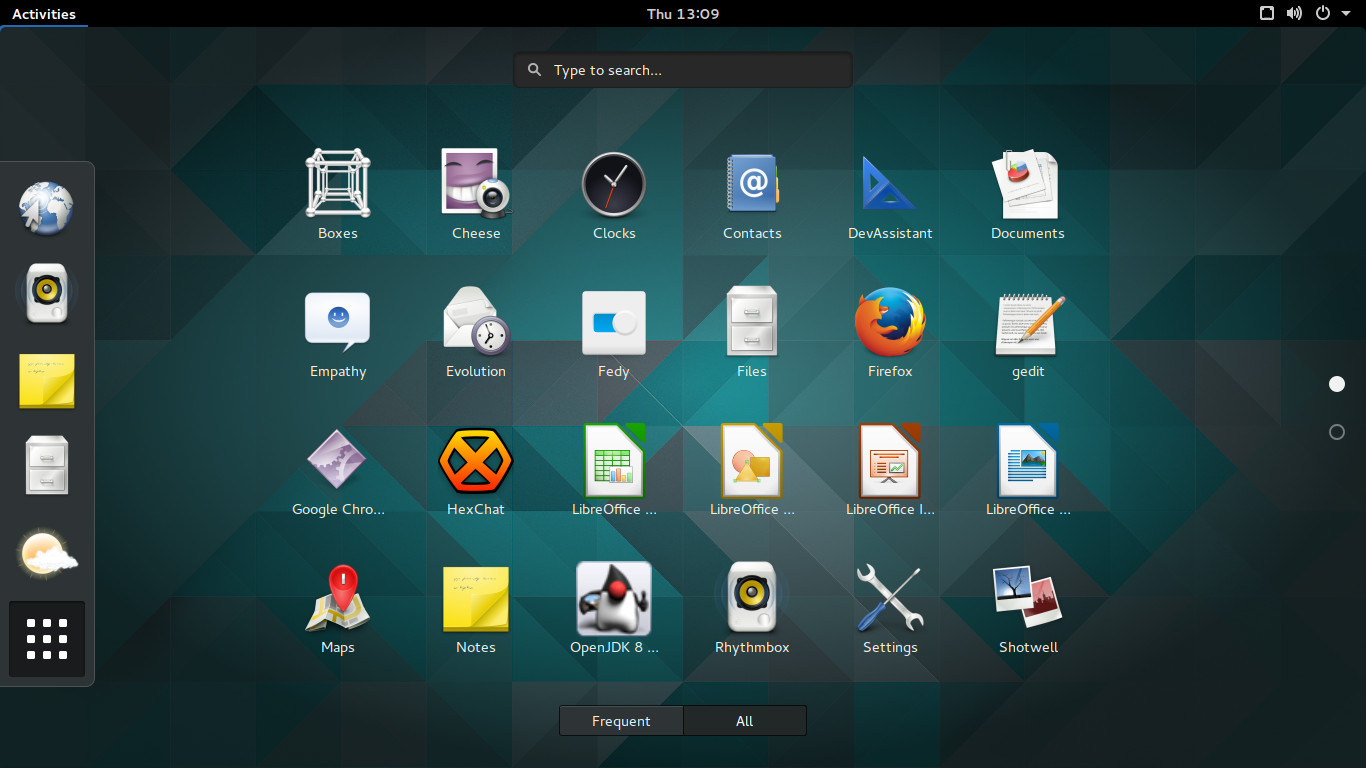The height and width of the screenshot is (768, 1366).
Task: Click the Activities button
Action: coord(44,14)
